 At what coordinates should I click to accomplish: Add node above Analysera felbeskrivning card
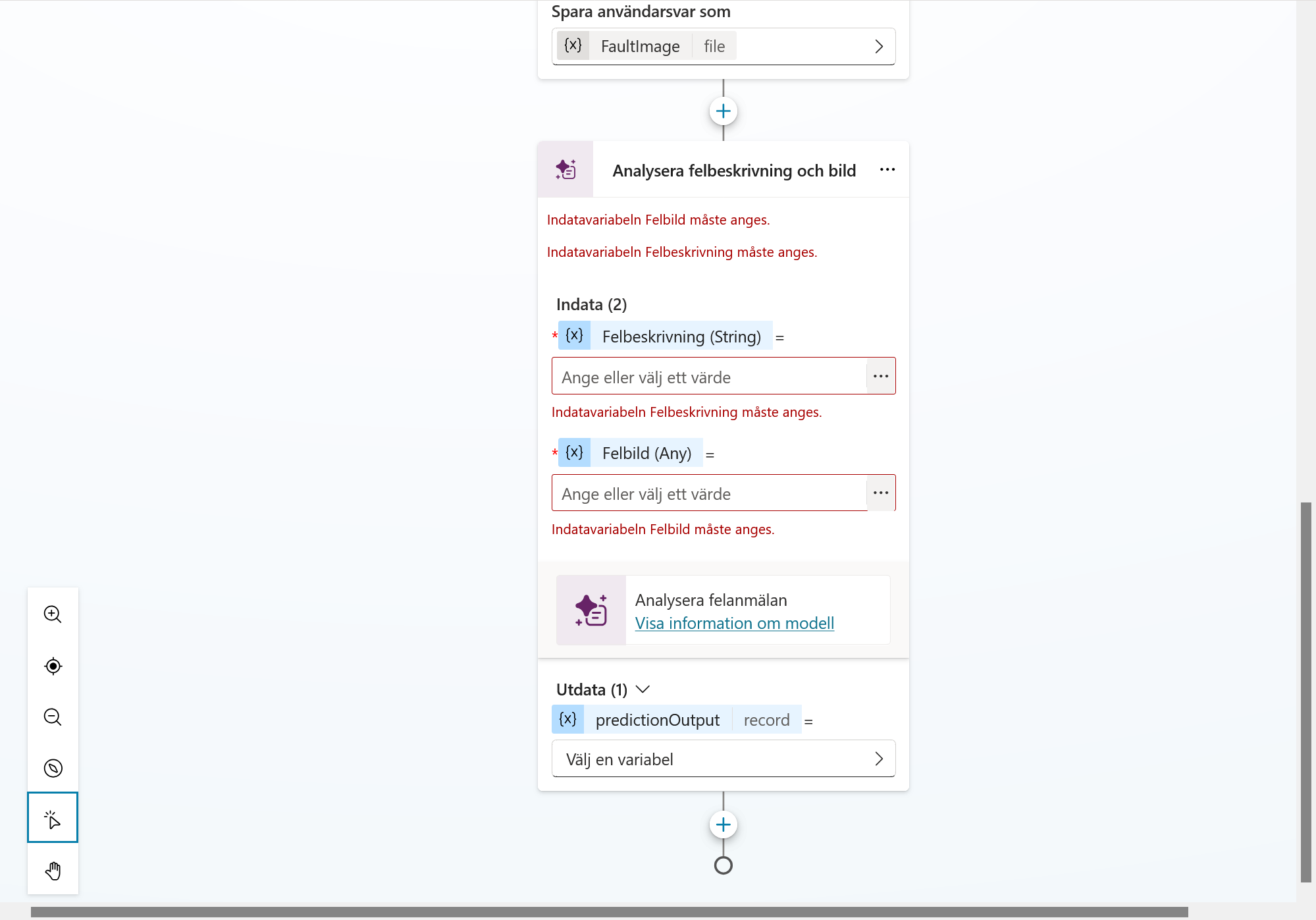[723, 111]
